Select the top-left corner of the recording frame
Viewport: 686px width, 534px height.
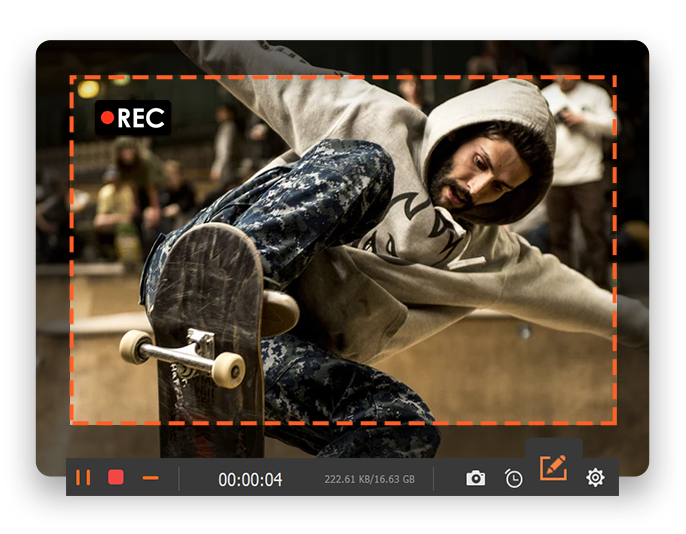click(x=71, y=77)
